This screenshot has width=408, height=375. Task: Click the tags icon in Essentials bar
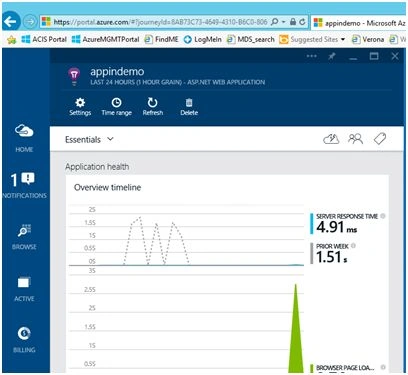click(380, 139)
